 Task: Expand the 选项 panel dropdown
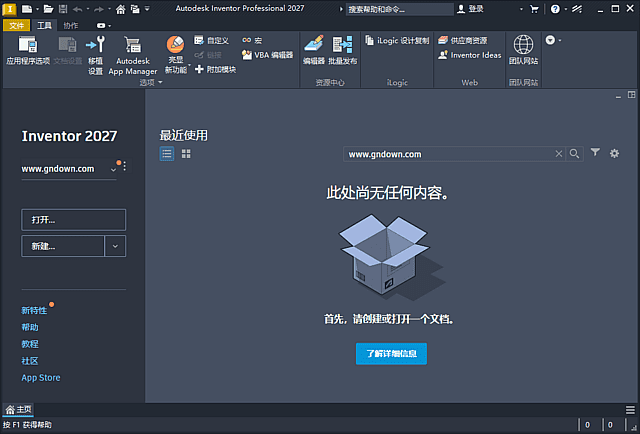tap(160, 83)
